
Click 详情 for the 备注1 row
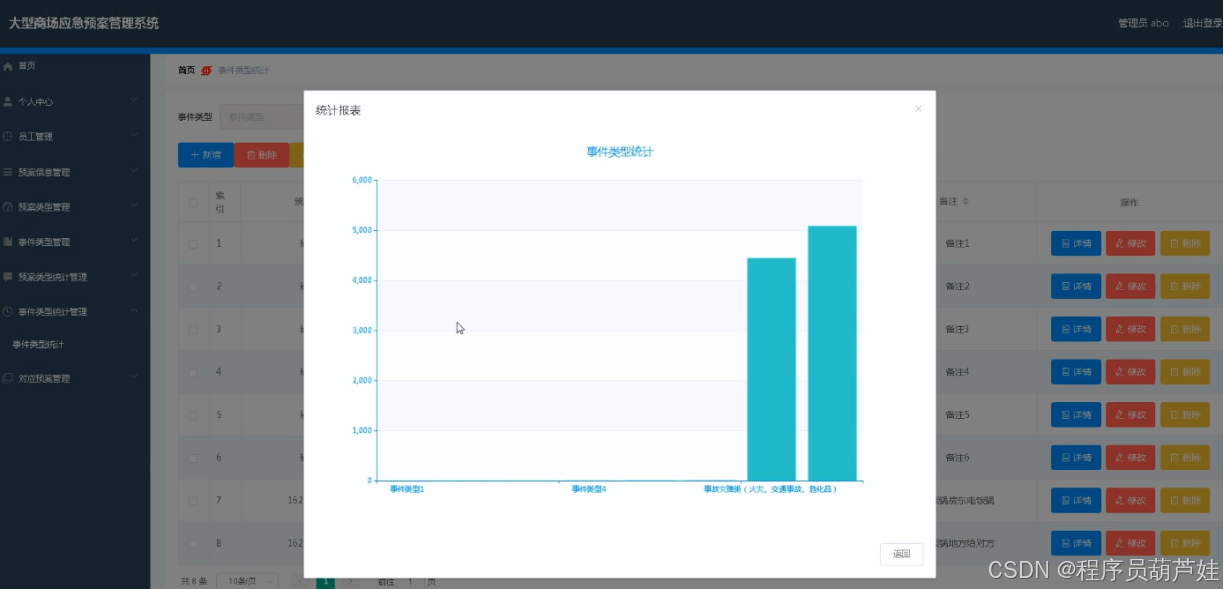pyautogui.click(x=1076, y=244)
